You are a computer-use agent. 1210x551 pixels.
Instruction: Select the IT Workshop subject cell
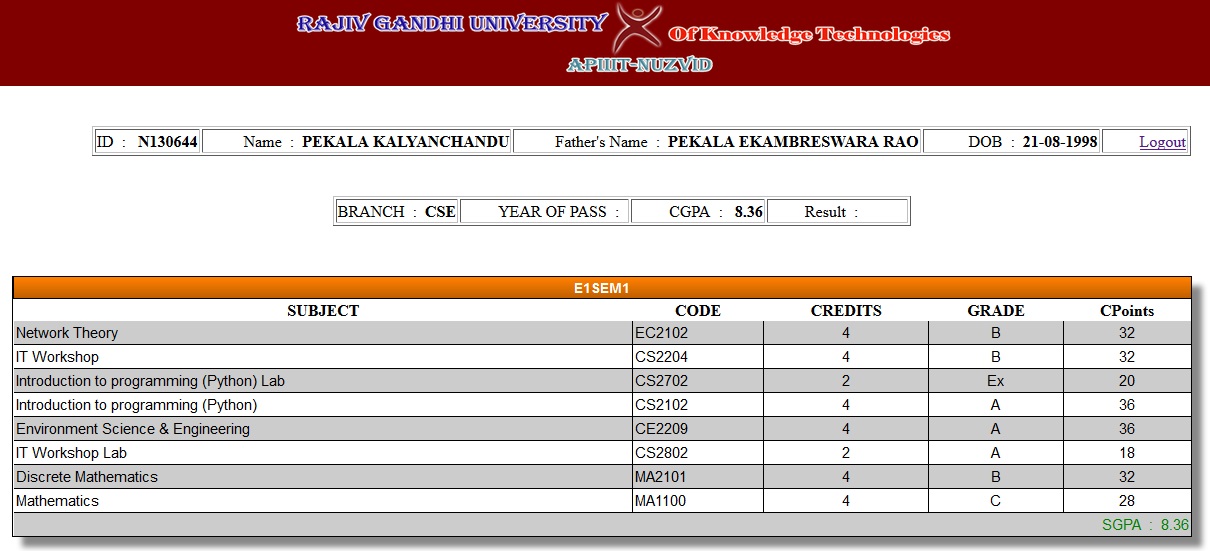coord(323,357)
